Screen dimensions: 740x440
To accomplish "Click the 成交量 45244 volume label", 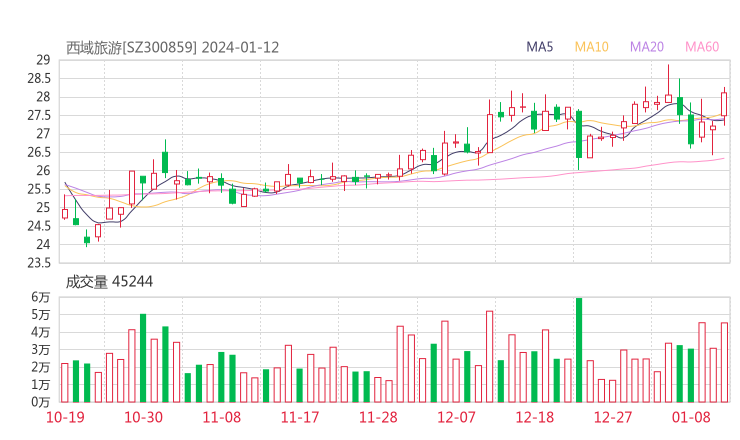I will (109, 282).
